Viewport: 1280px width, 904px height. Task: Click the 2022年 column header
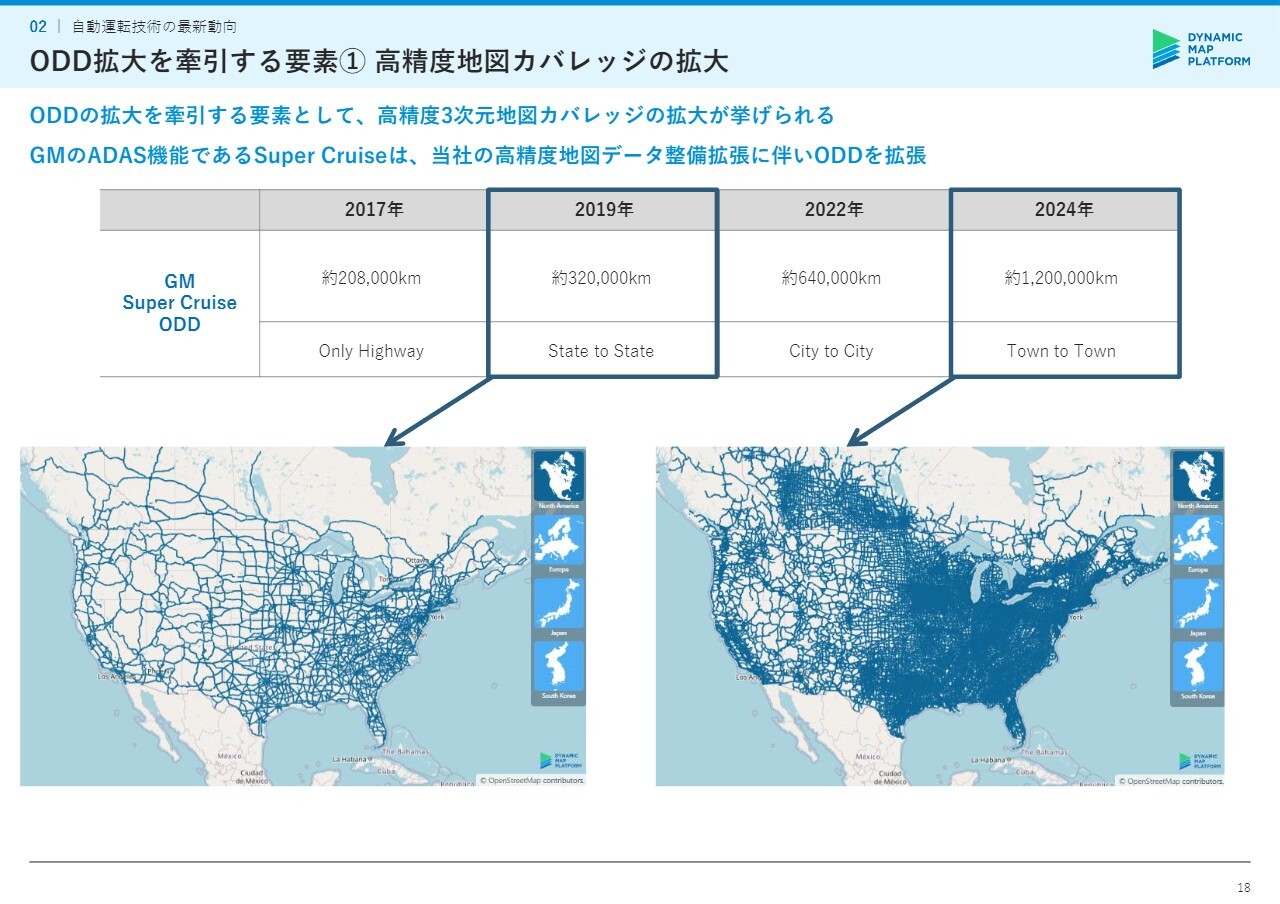click(833, 210)
